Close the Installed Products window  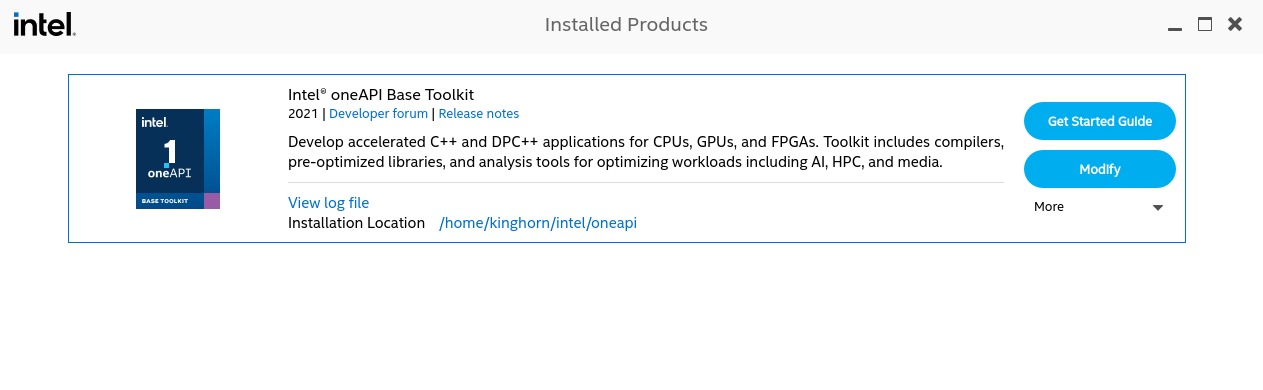(1235, 24)
